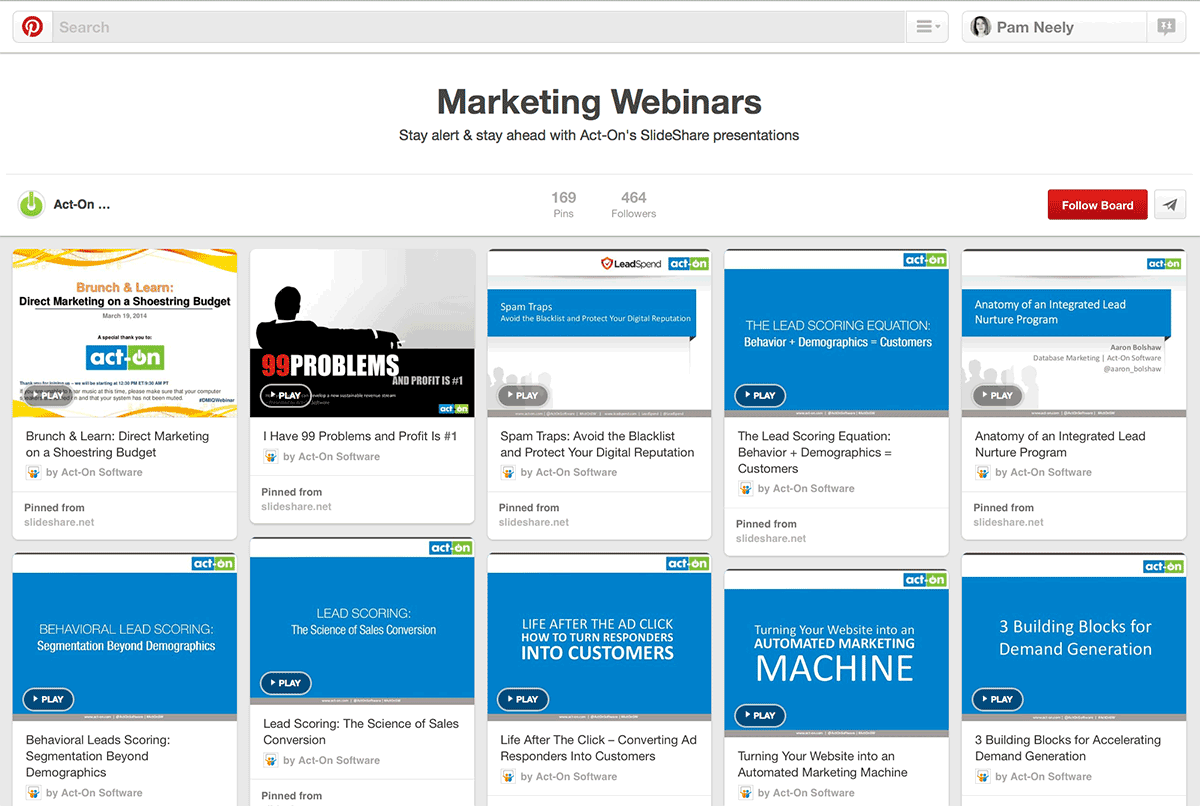Click slideshare.net link under Spam Traps pin

(x=534, y=522)
